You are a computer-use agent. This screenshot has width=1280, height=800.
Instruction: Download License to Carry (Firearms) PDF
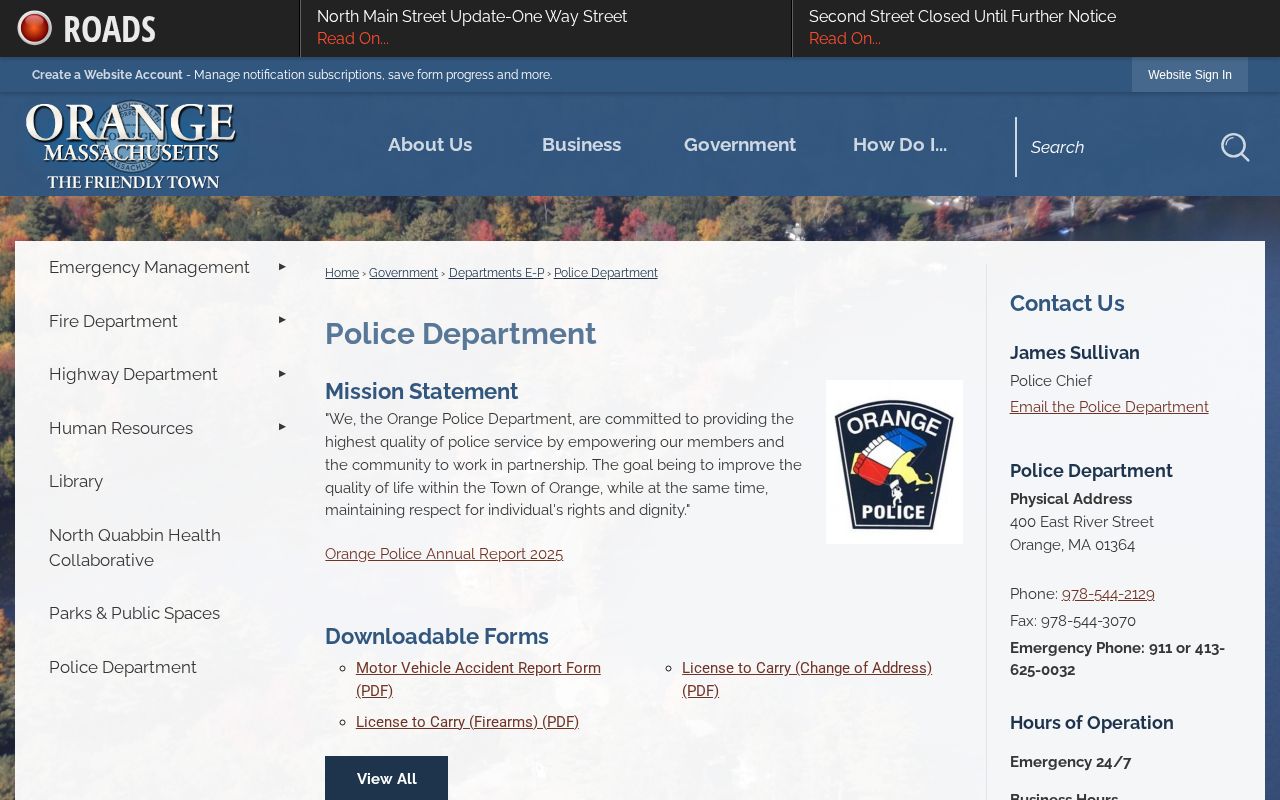click(467, 722)
